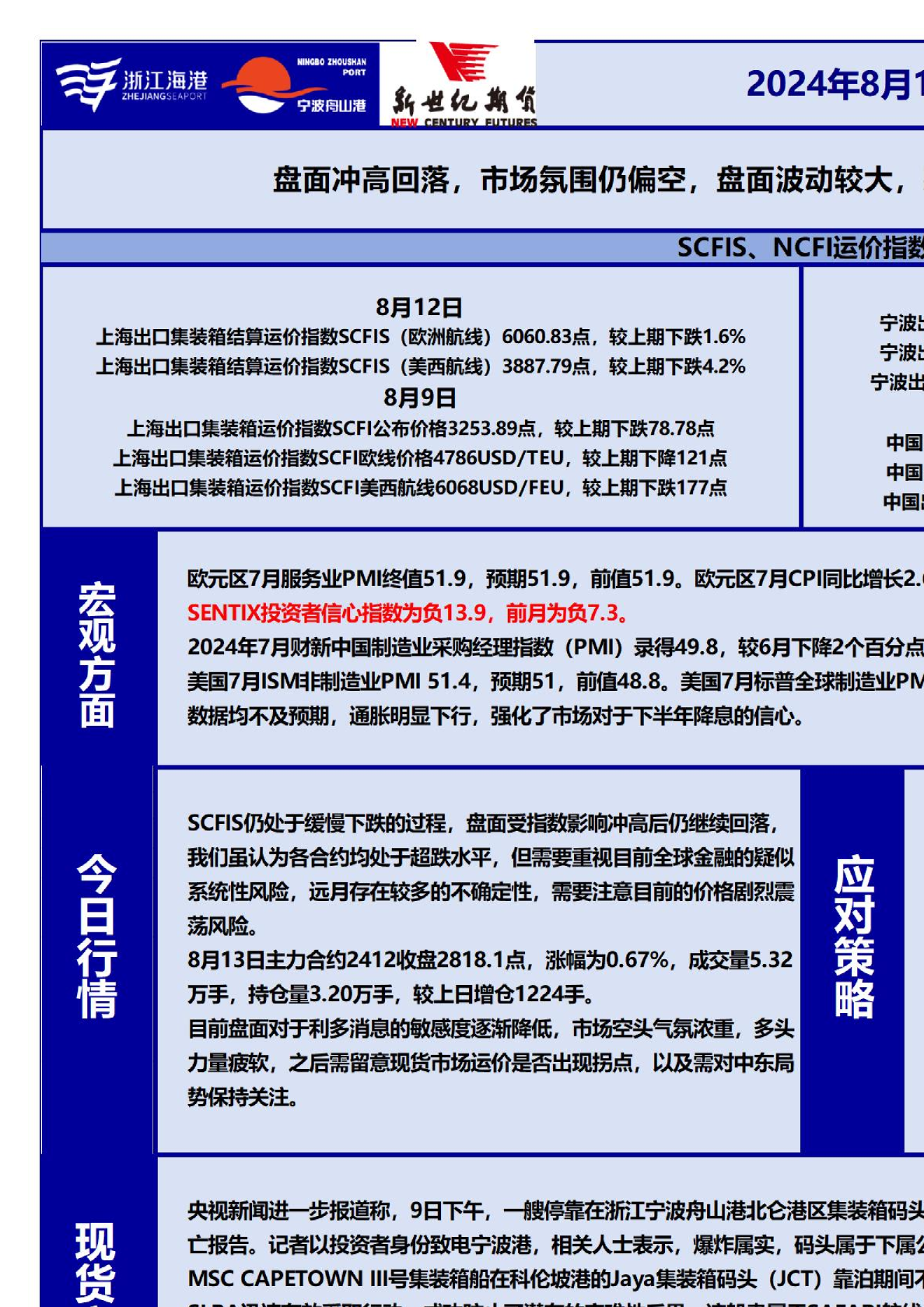Screen dimensions: 924x1307
Task: Click the 8月12日 date heading
Action: tap(419, 307)
